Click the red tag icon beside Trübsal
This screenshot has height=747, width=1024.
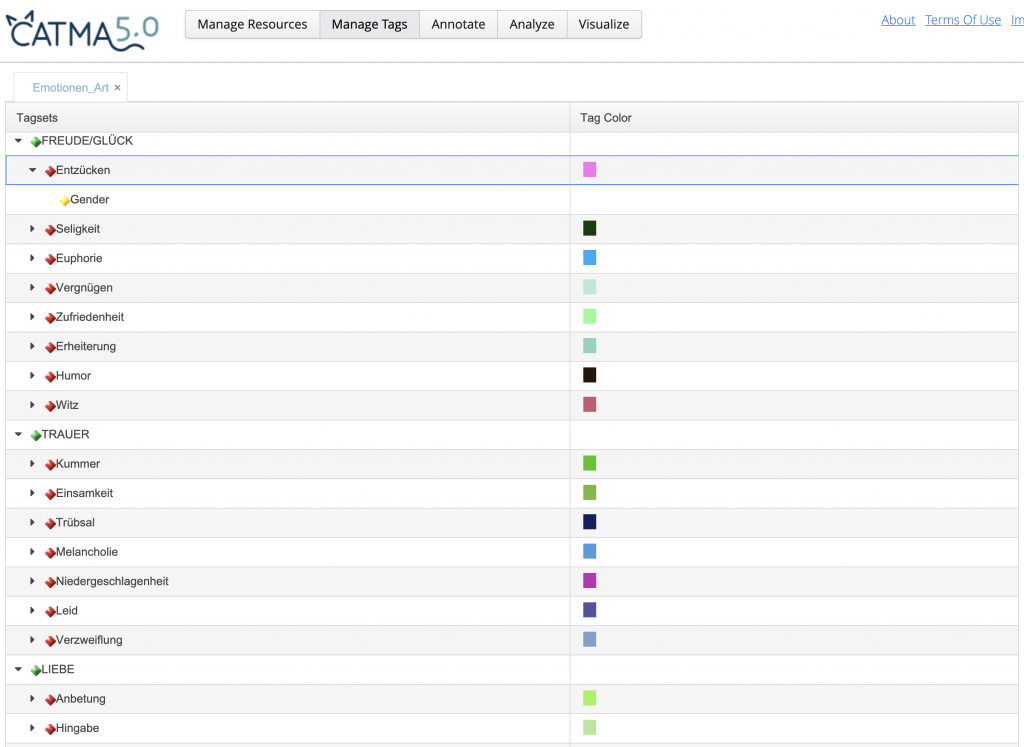click(50, 524)
